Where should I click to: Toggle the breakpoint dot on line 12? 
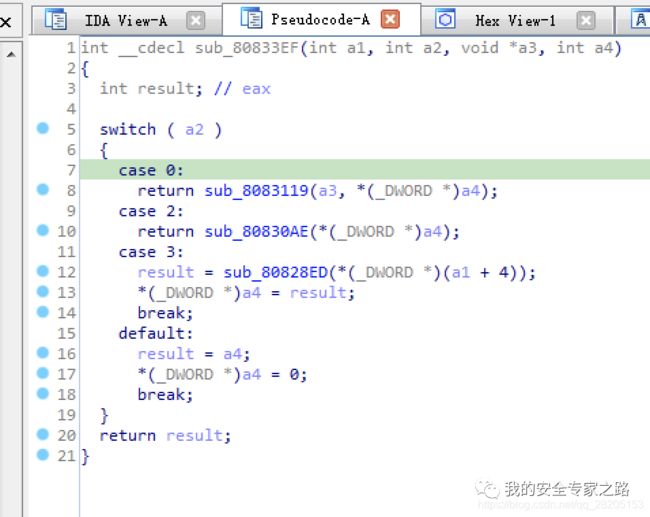pos(43,271)
